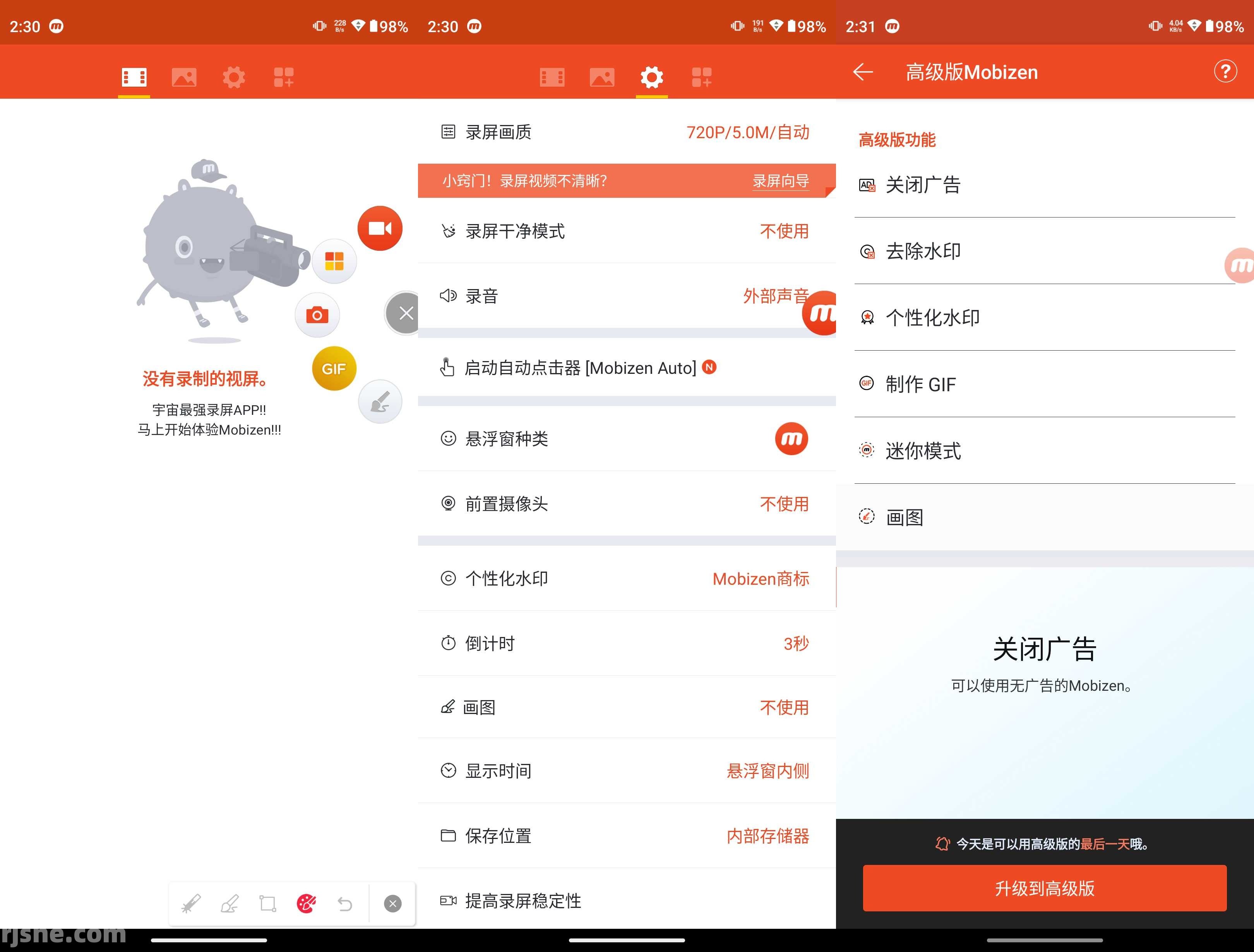1254x952 pixels.
Task: Select 制作 GIF premium feature
Action: point(1044,384)
